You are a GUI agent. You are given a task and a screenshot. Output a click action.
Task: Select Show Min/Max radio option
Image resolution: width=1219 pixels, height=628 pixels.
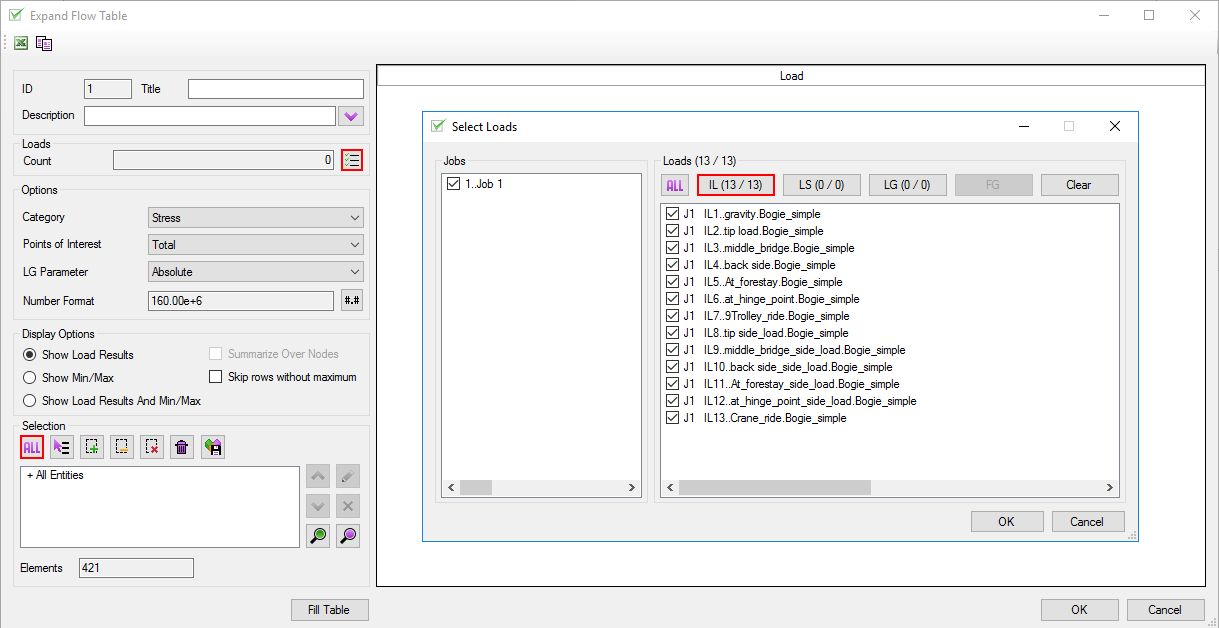(x=30, y=378)
